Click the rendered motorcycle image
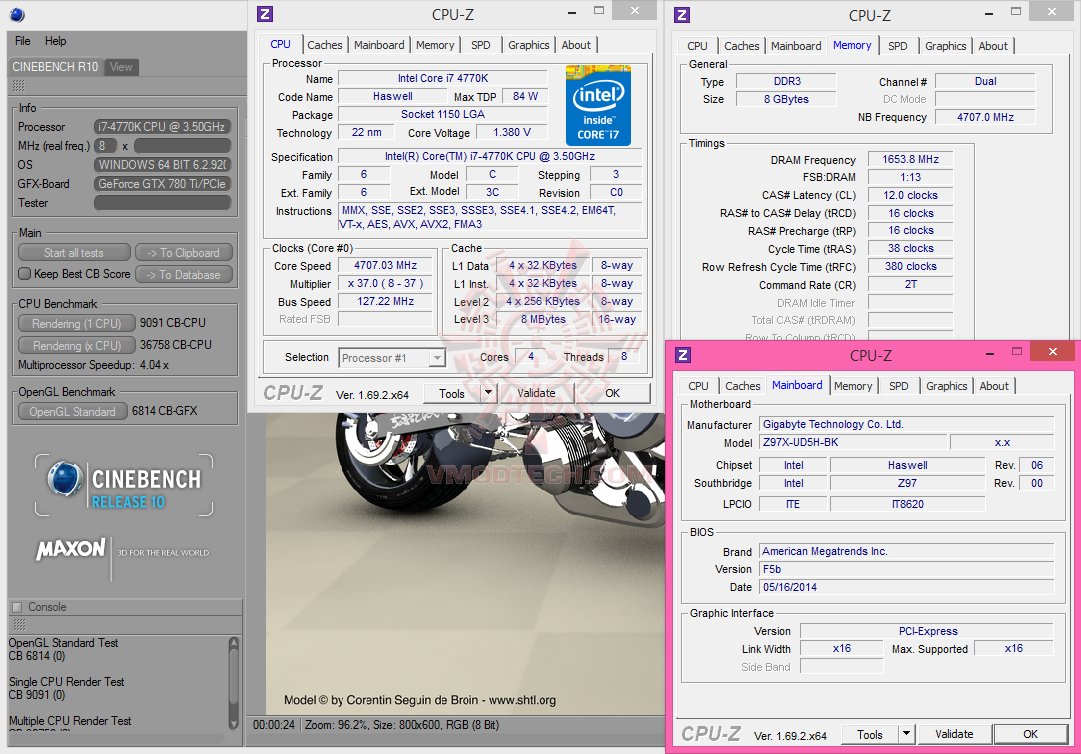The image size is (1081, 754). tap(465, 562)
